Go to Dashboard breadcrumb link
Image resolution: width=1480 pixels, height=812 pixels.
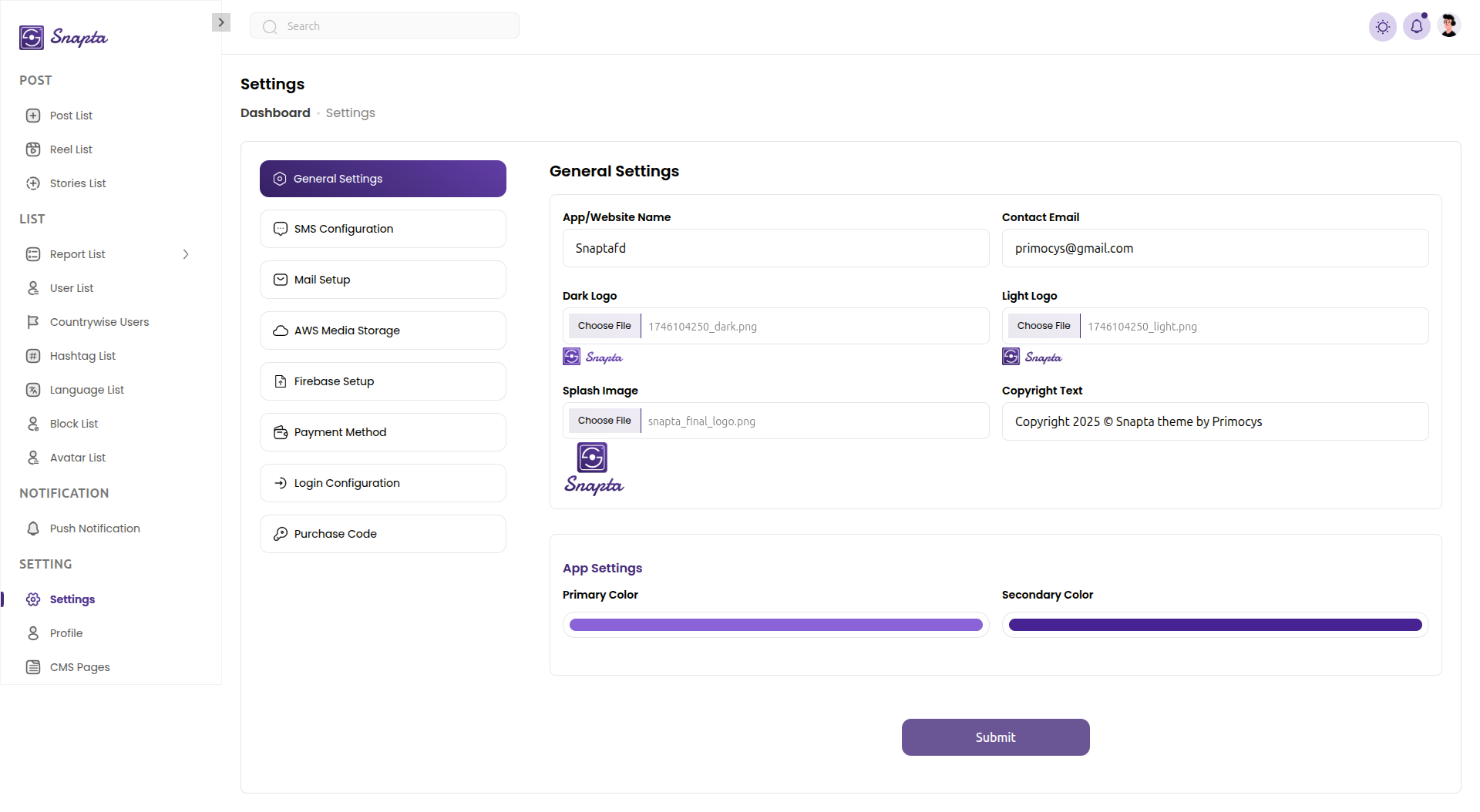coord(275,112)
